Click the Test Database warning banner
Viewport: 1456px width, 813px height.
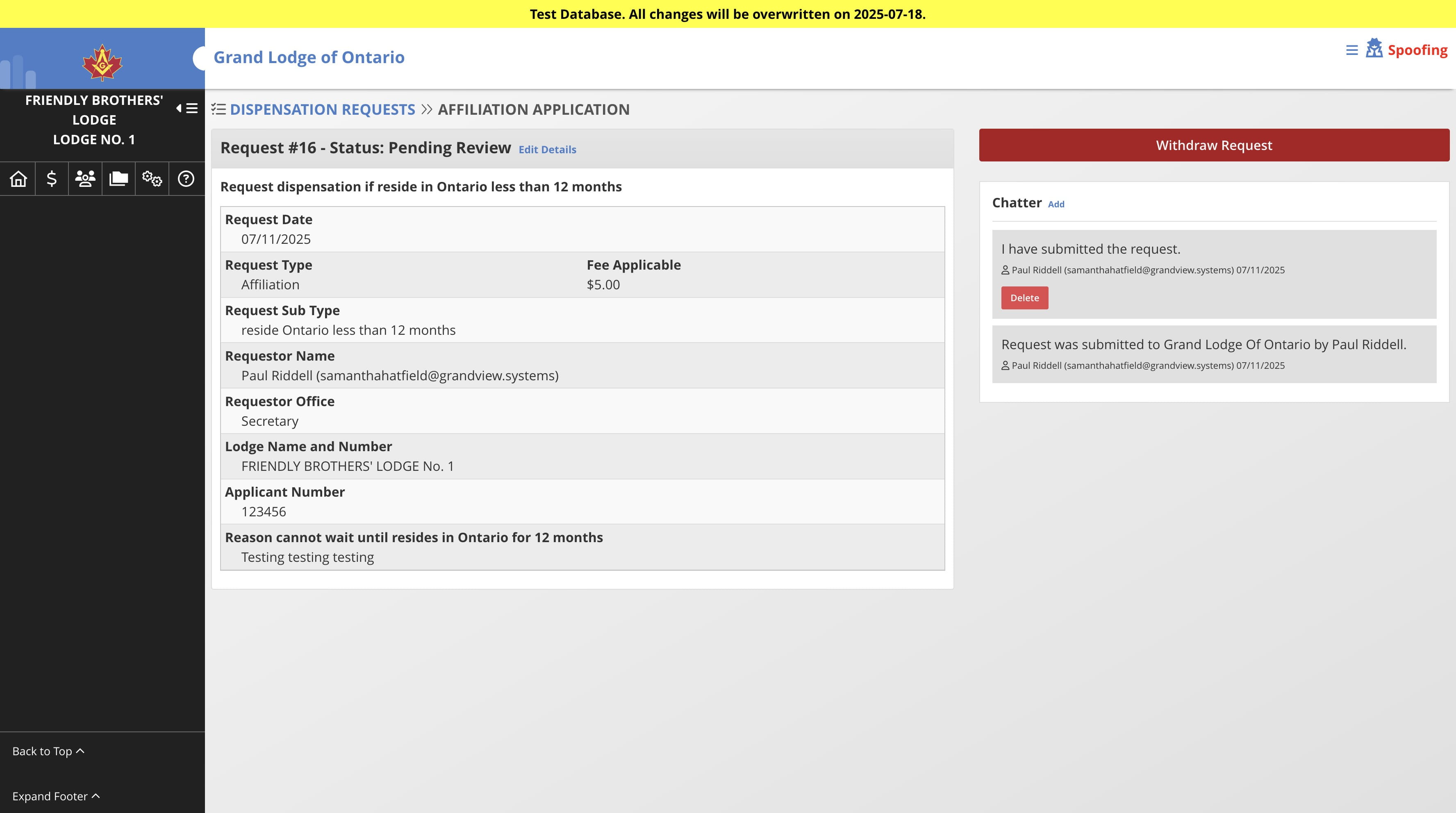[x=728, y=14]
